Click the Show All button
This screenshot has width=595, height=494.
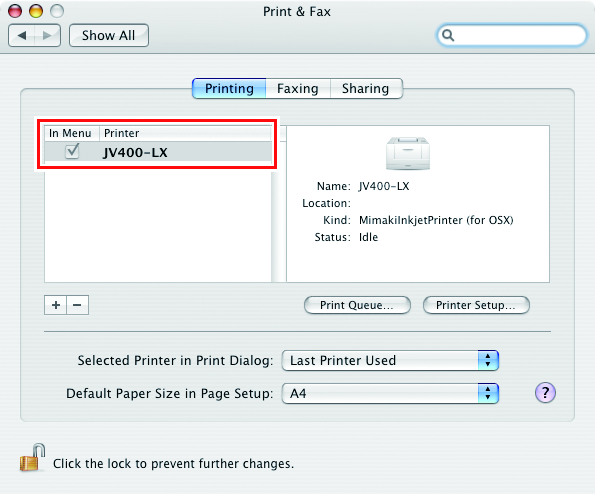(x=109, y=36)
